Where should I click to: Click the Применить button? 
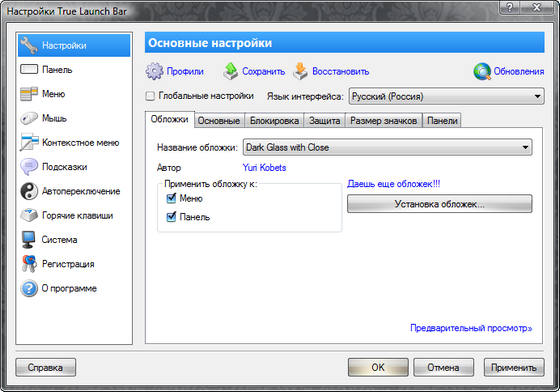(514, 367)
